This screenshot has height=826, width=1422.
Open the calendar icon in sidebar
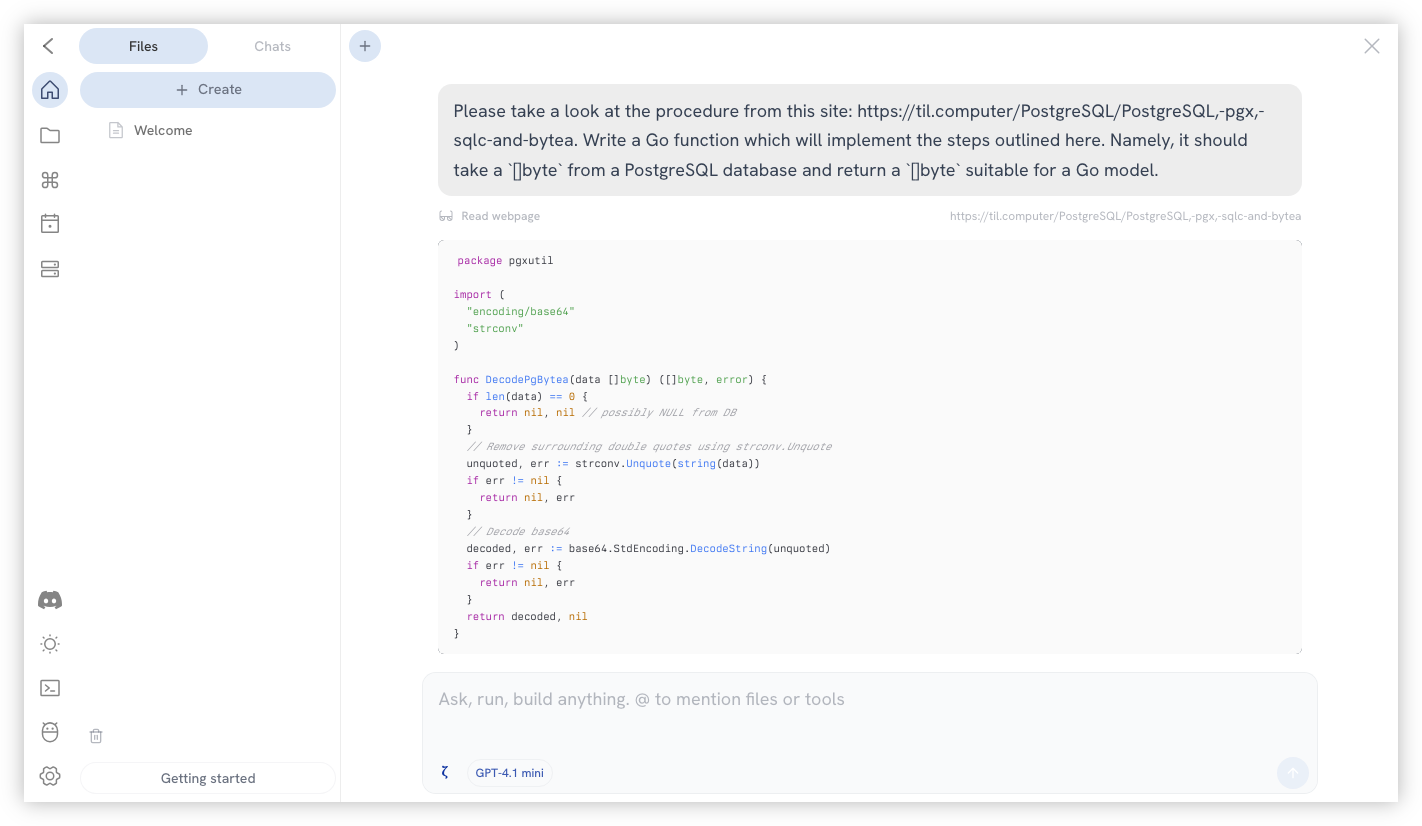point(50,224)
